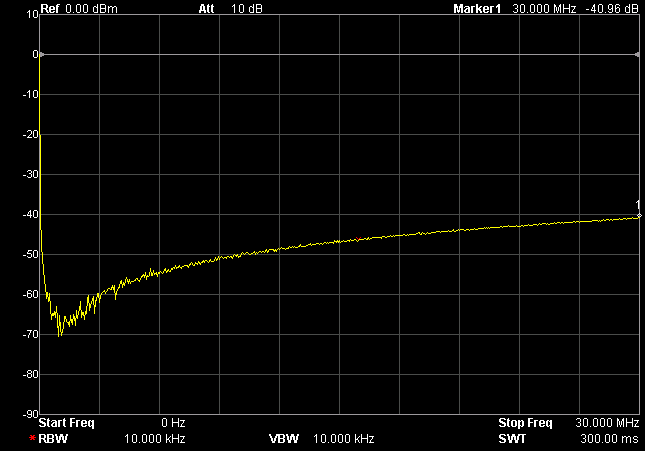The width and height of the screenshot is (645, 451).
Task: Select the RBW 10.000 kHz value
Action: pos(155,439)
